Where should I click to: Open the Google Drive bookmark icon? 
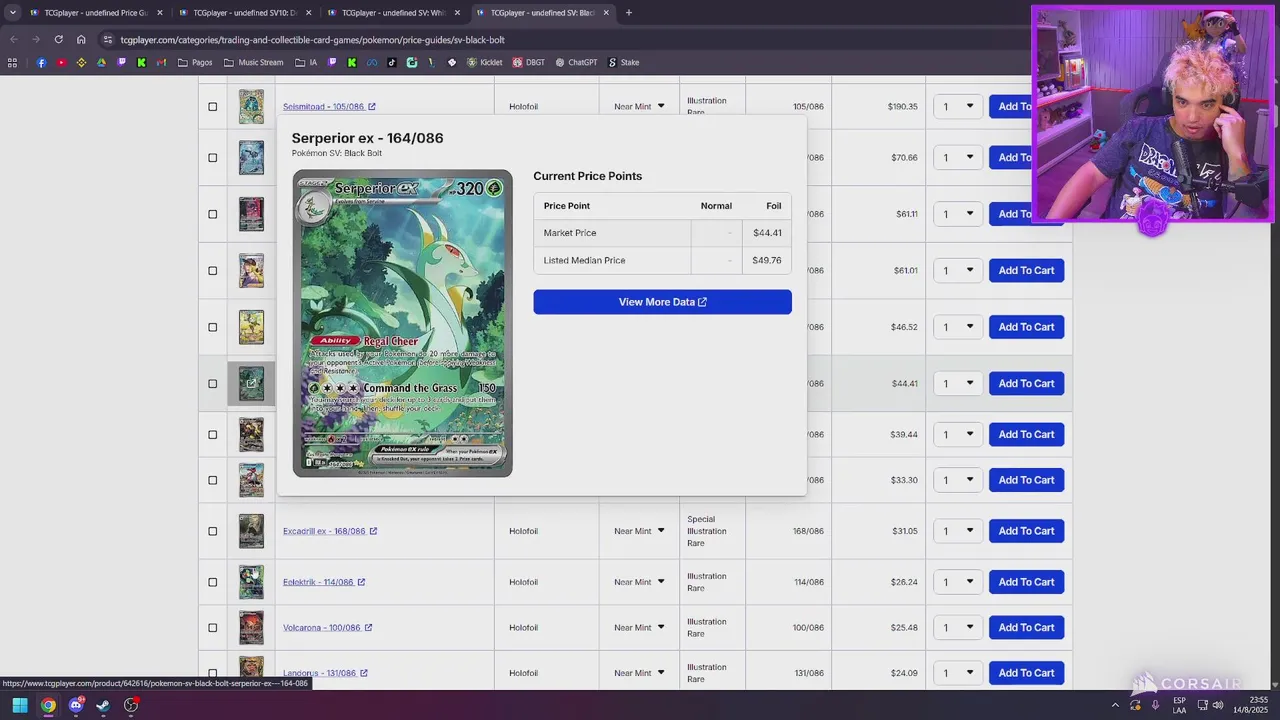coord(101,62)
